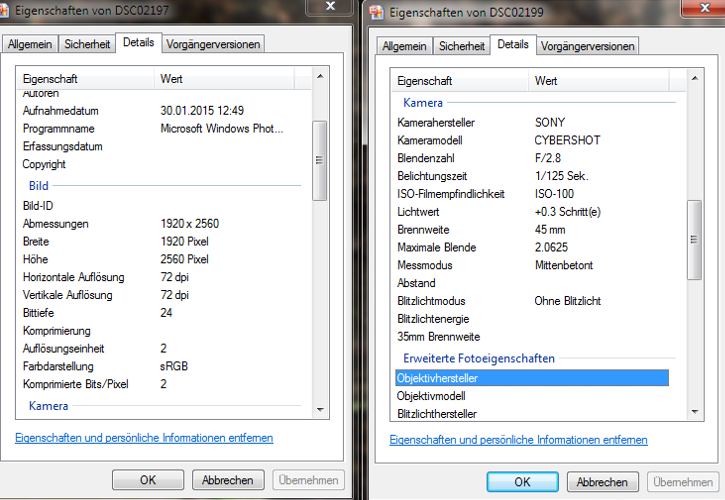Select Details tab in DSC02197 window
This screenshot has width=725, height=500.
[x=138, y=43]
